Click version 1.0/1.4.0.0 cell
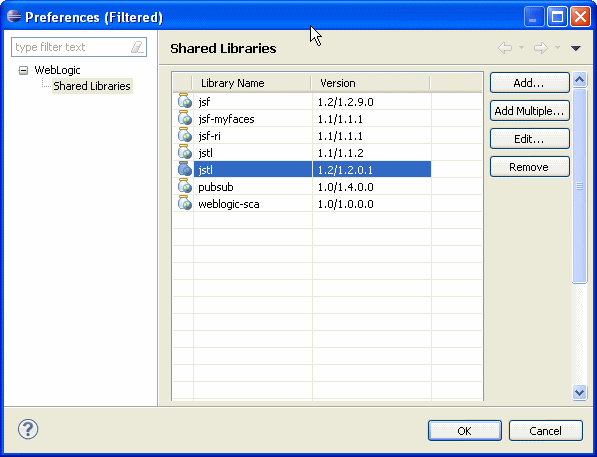 tap(372, 187)
